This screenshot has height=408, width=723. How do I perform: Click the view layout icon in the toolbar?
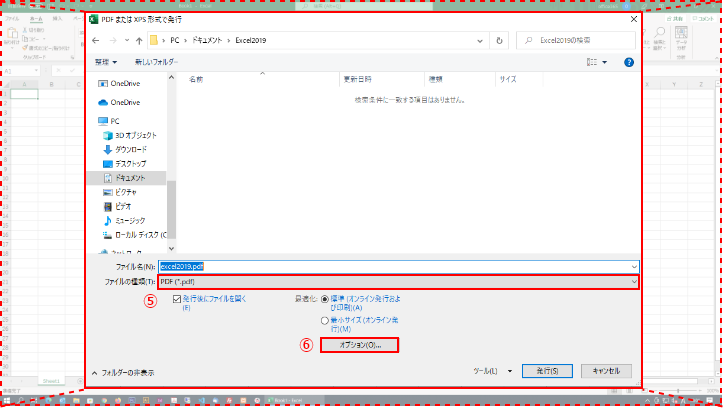592,62
